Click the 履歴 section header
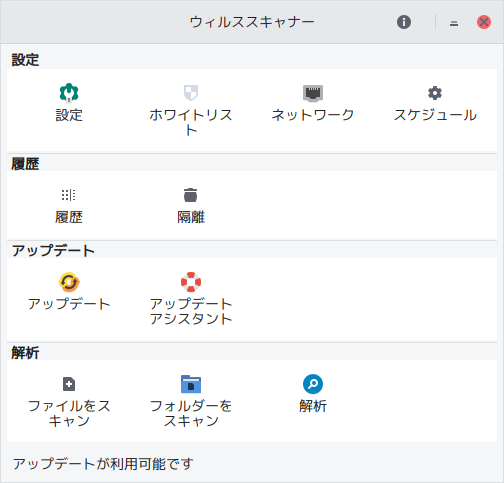 (x=25, y=164)
